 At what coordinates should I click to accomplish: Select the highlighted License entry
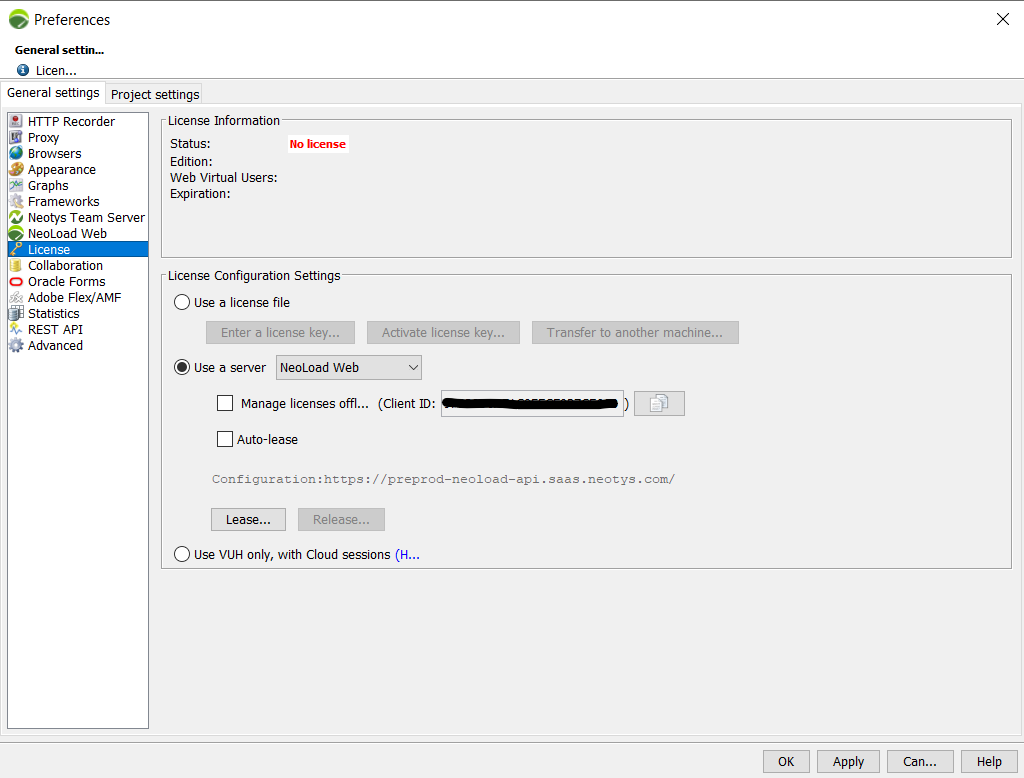point(78,250)
